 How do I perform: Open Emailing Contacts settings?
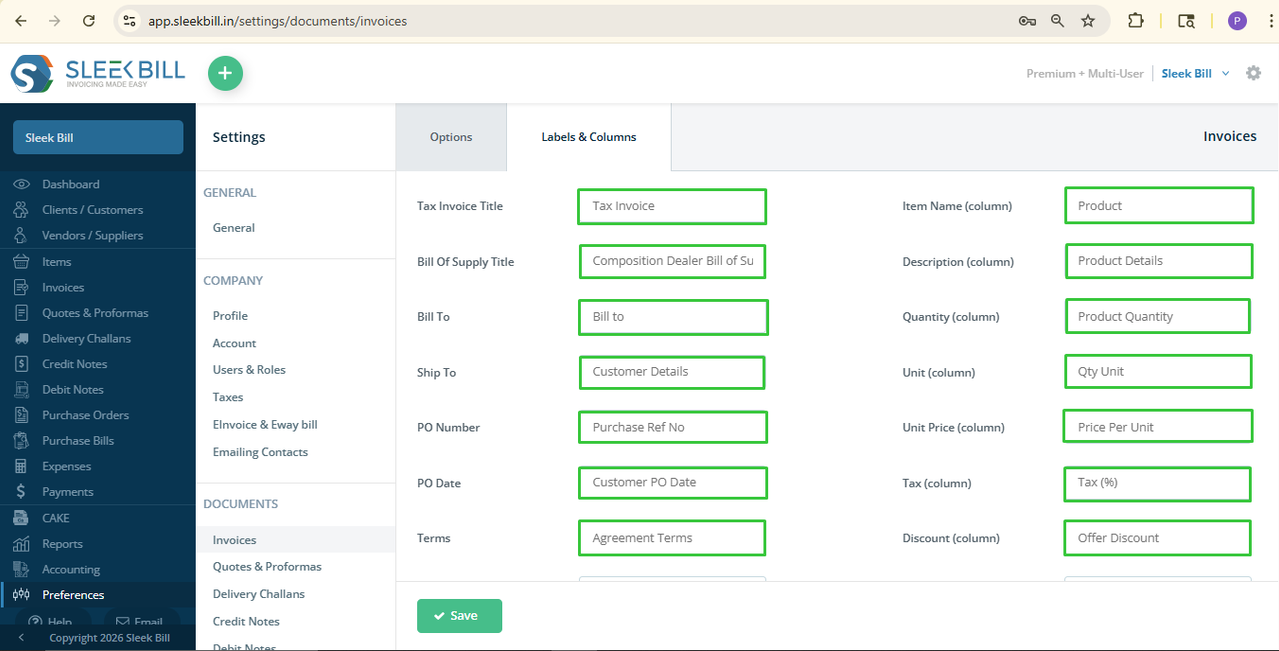(x=260, y=452)
